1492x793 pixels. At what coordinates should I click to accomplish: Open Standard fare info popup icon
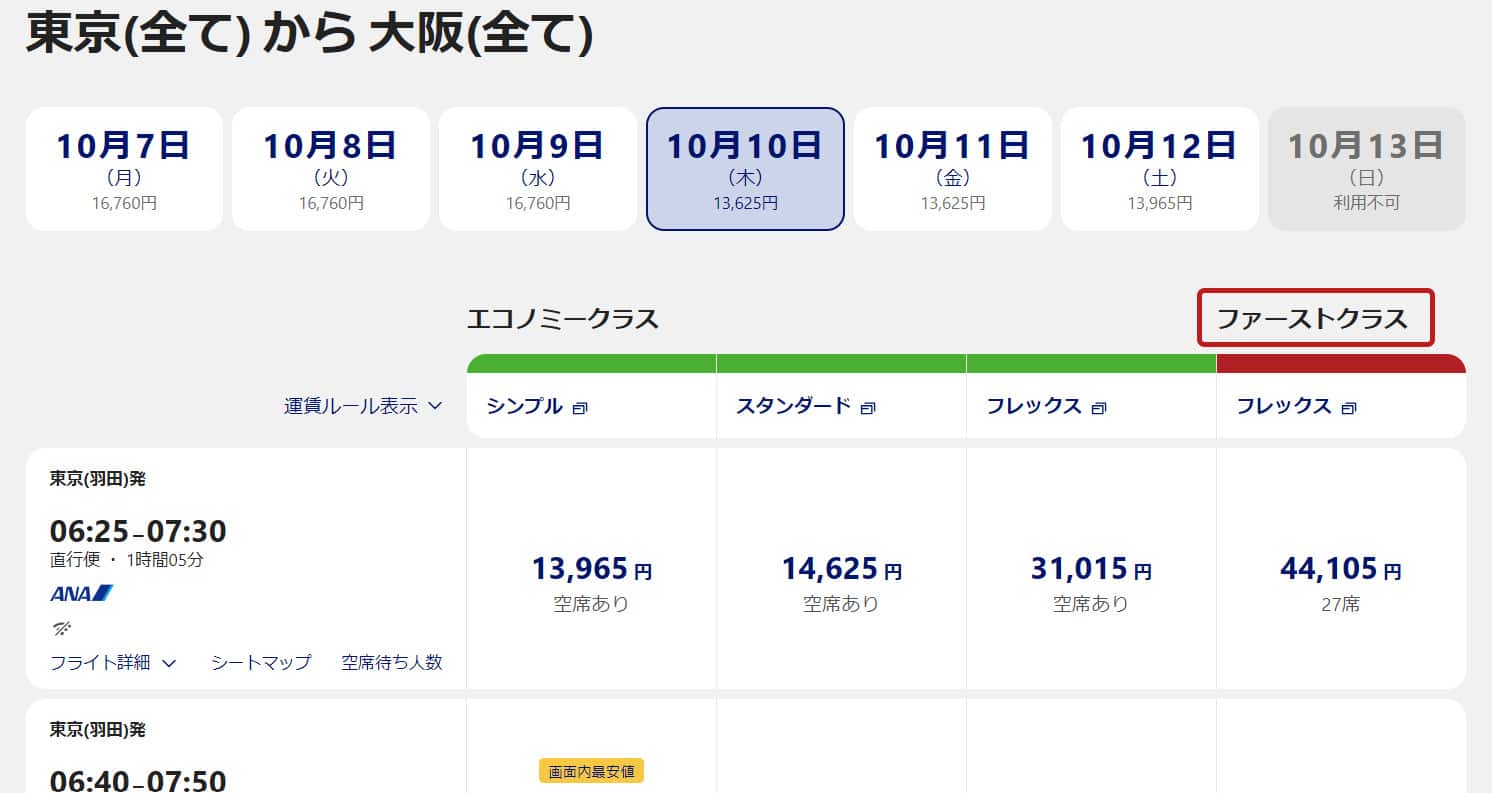pos(868,408)
